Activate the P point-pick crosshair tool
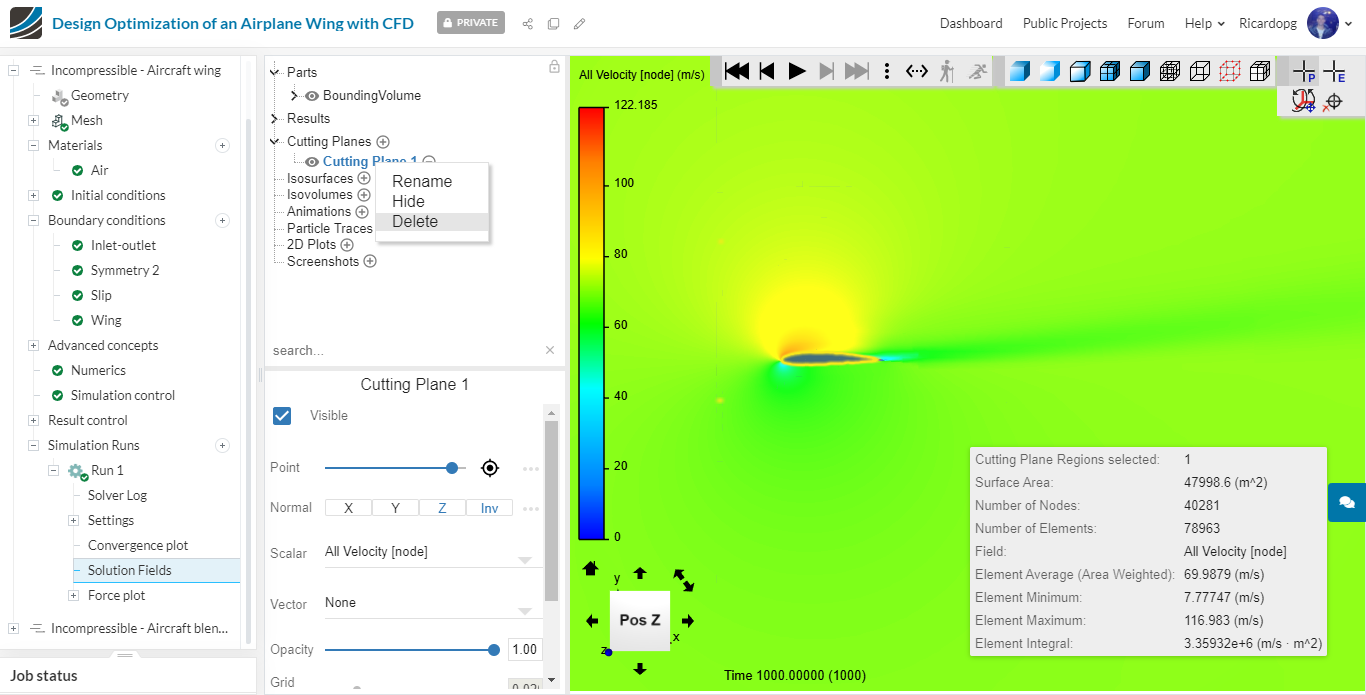Image resolution: width=1366 pixels, height=695 pixels. [x=1304, y=71]
